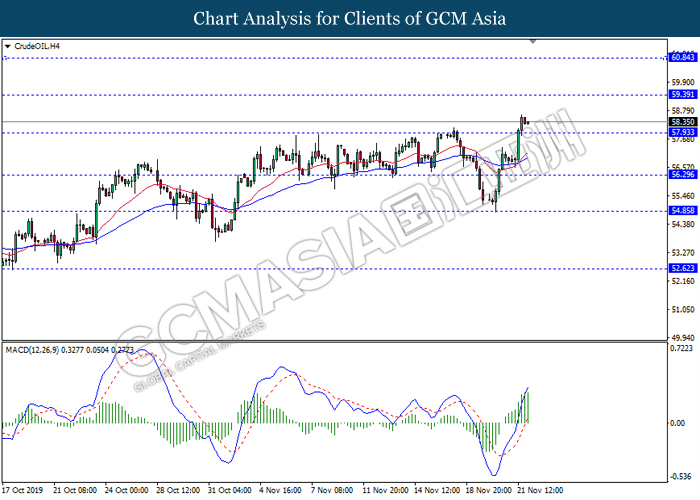This screenshot has width=700, height=500.
Task: Click the dropdown arrow beside CrudeOIL,H4
Action: 8,46
